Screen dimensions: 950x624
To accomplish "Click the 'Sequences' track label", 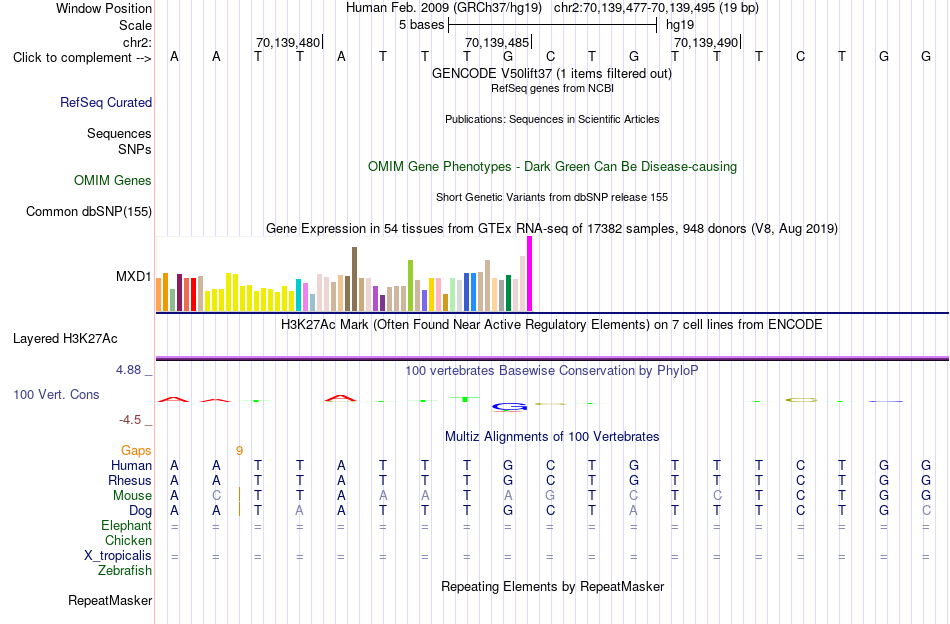I will point(119,133).
